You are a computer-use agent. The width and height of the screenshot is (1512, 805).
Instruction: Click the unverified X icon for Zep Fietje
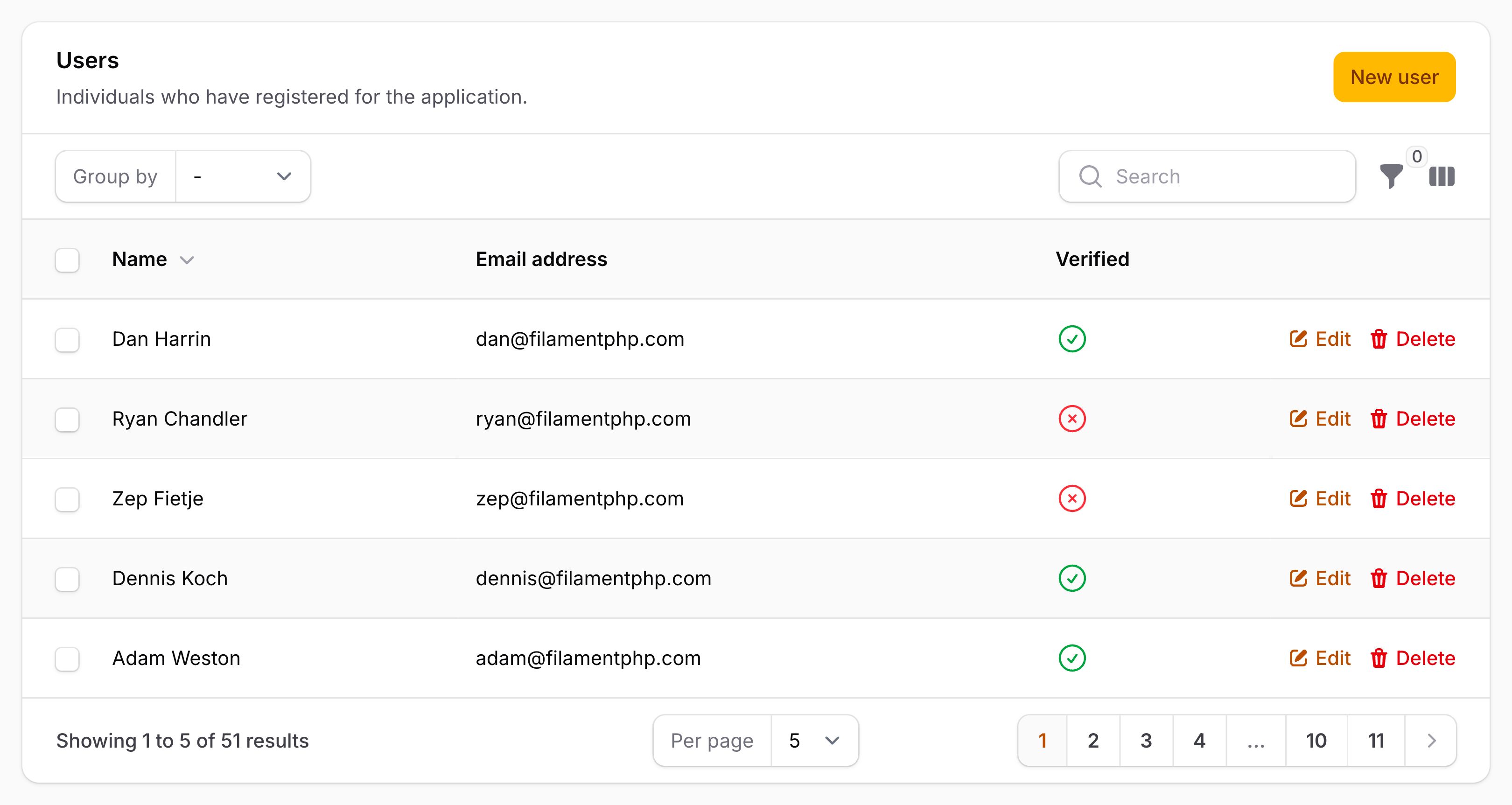pos(1072,498)
